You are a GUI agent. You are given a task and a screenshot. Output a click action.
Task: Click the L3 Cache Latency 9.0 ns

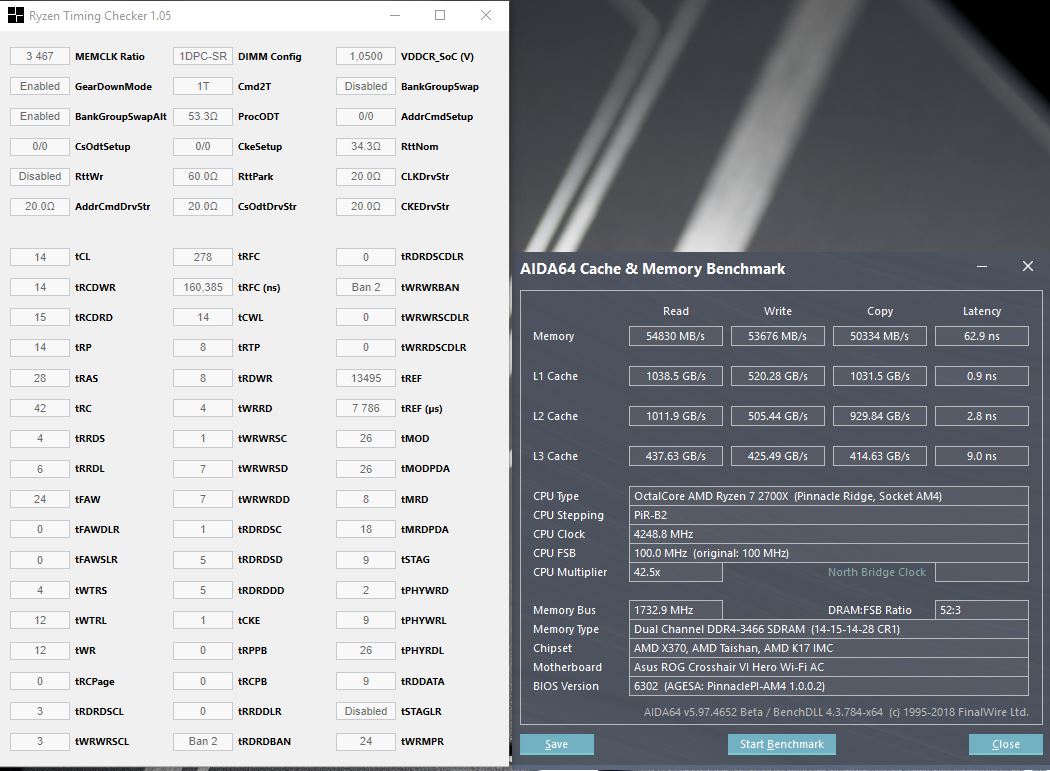coord(982,456)
